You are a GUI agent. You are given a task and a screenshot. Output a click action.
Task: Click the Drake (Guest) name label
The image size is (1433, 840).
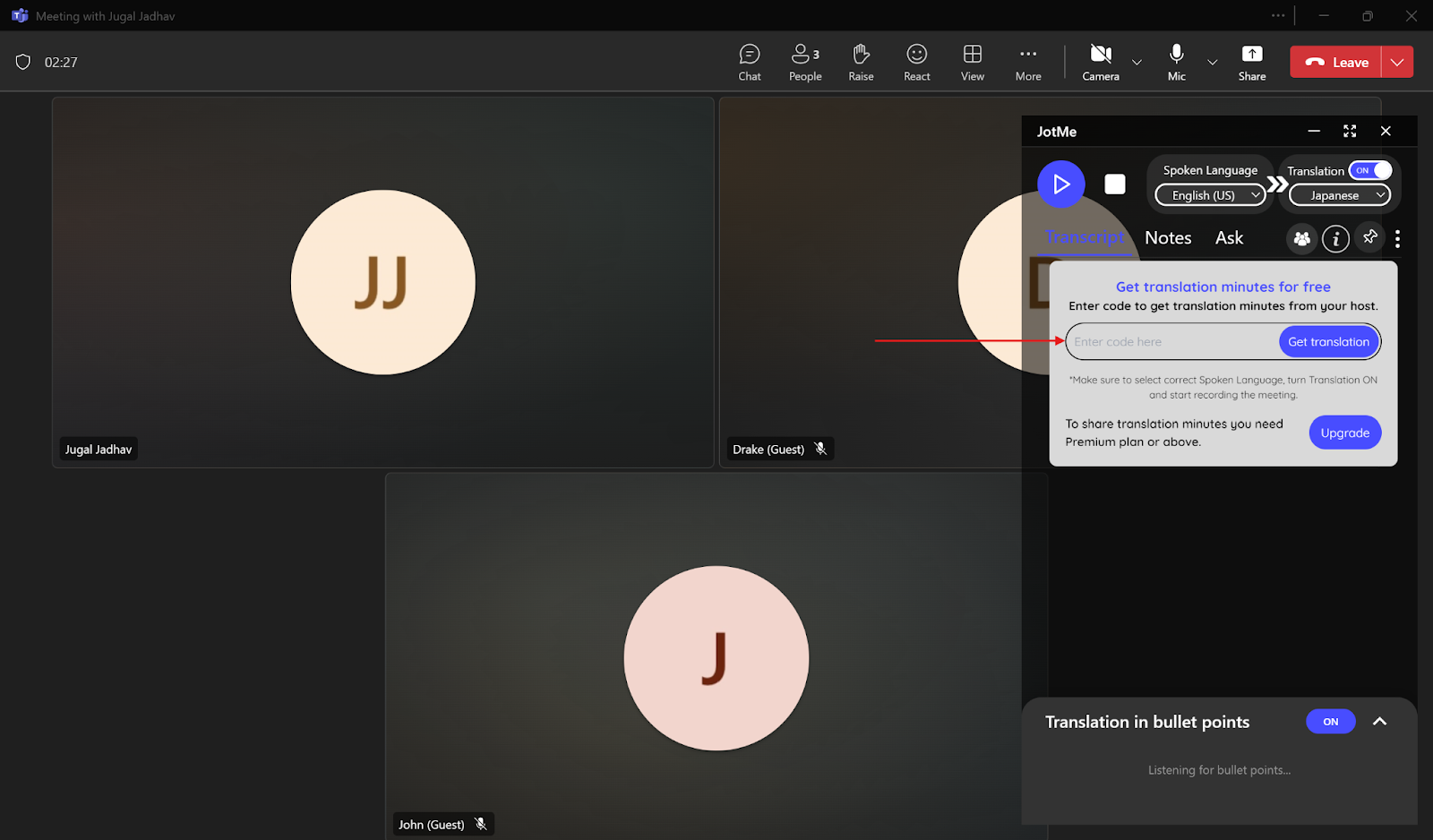768,449
